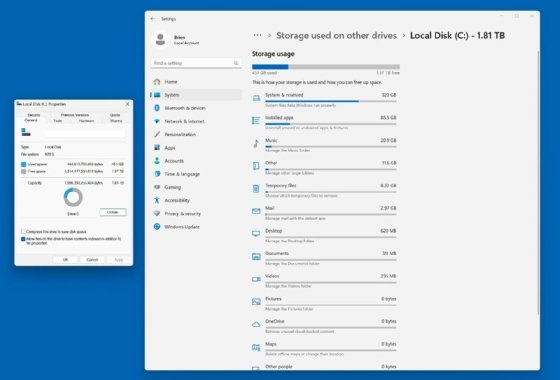Image resolution: width=560 pixels, height=380 pixels.
Task: Open Privacy & security shield icon
Action: (x=157, y=214)
